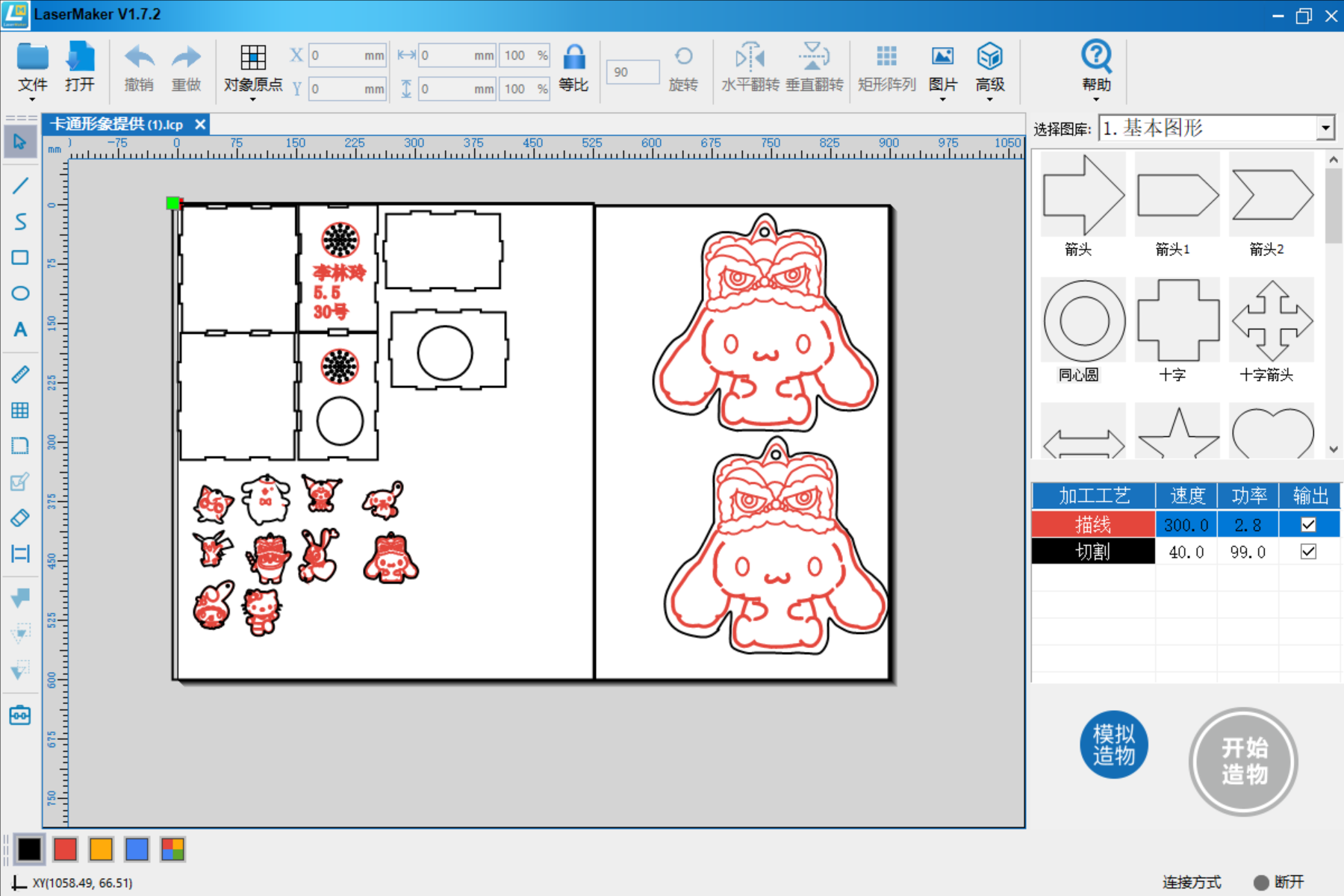The image size is (1344, 896).
Task: Choose the star shape thumbnail
Action: pos(1177,431)
